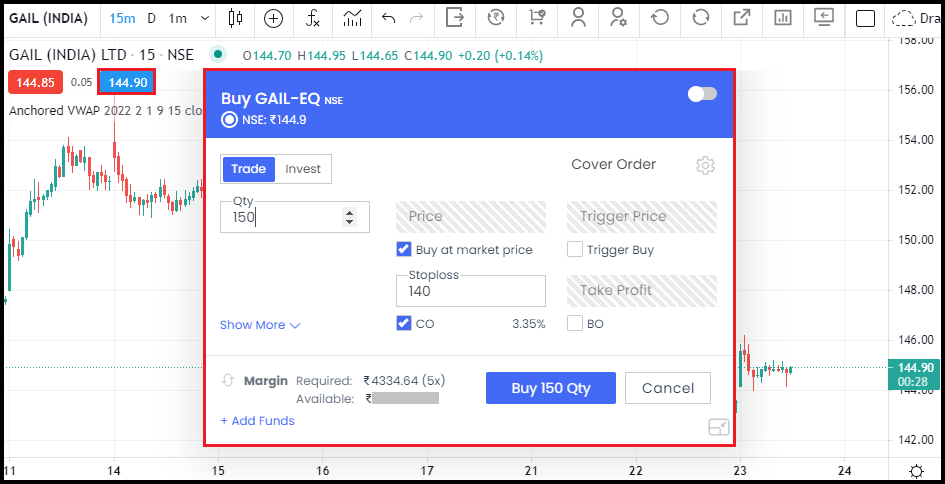Open the fx indicators menu
The height and width of the screenshot is (484, 945).
click(x=312, y=19)
